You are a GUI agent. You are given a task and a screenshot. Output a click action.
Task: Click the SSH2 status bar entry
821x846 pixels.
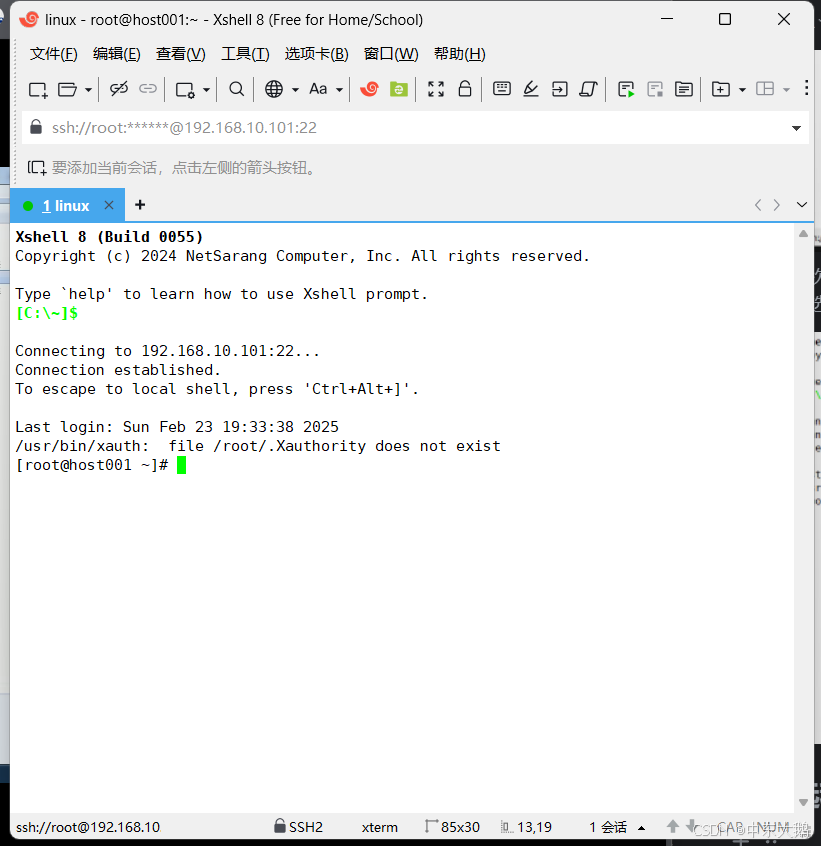[x=298, y=827]
